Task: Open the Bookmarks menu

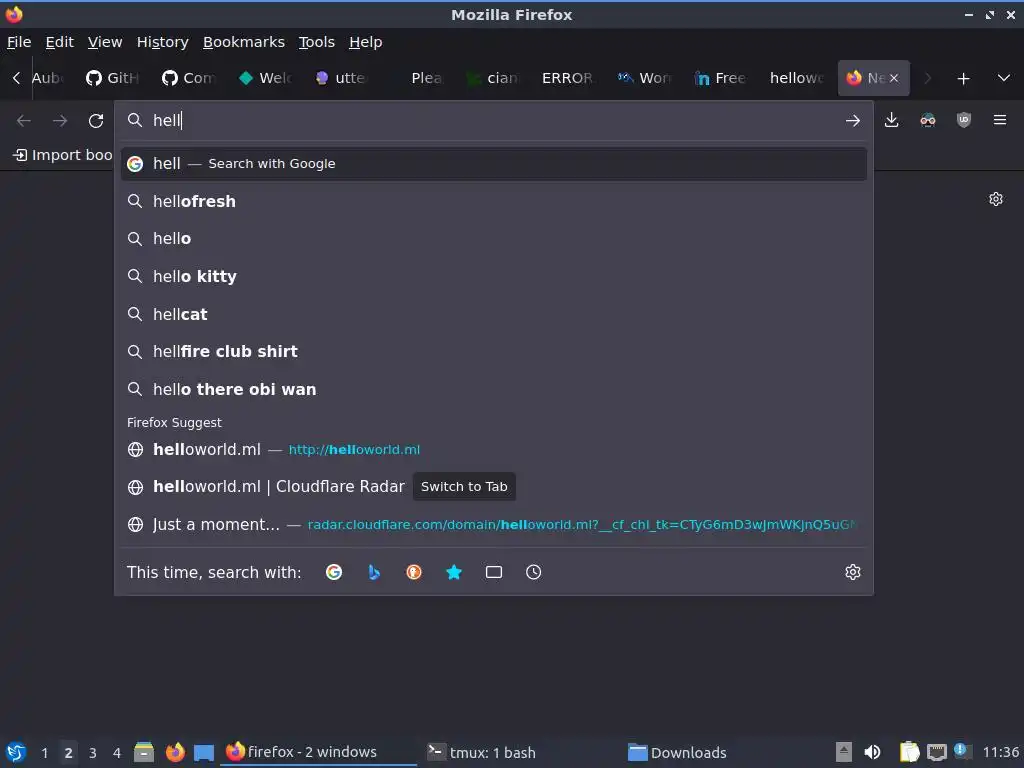Action: [244, 42]
